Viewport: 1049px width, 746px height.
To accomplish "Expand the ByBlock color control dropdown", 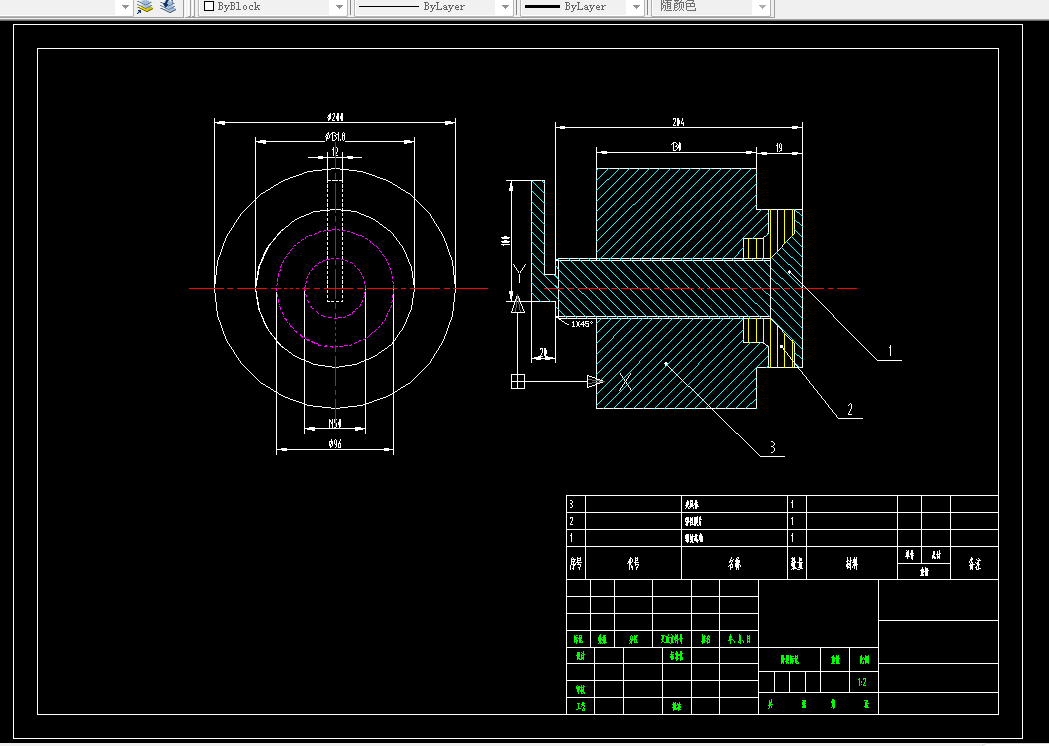I will [x=339, y=7].
